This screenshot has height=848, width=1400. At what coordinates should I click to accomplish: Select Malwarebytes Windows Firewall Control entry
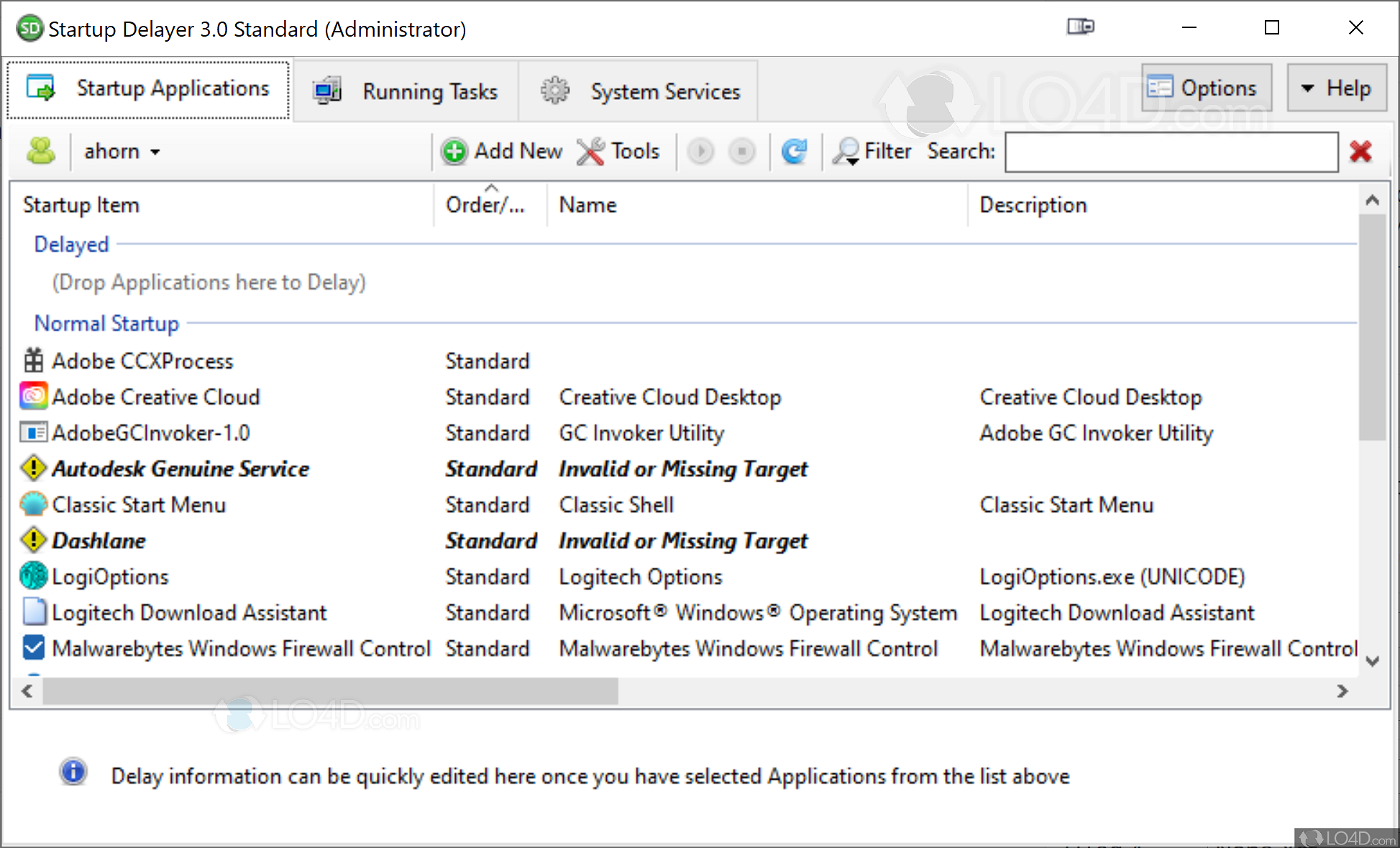(x=241, y=647)
